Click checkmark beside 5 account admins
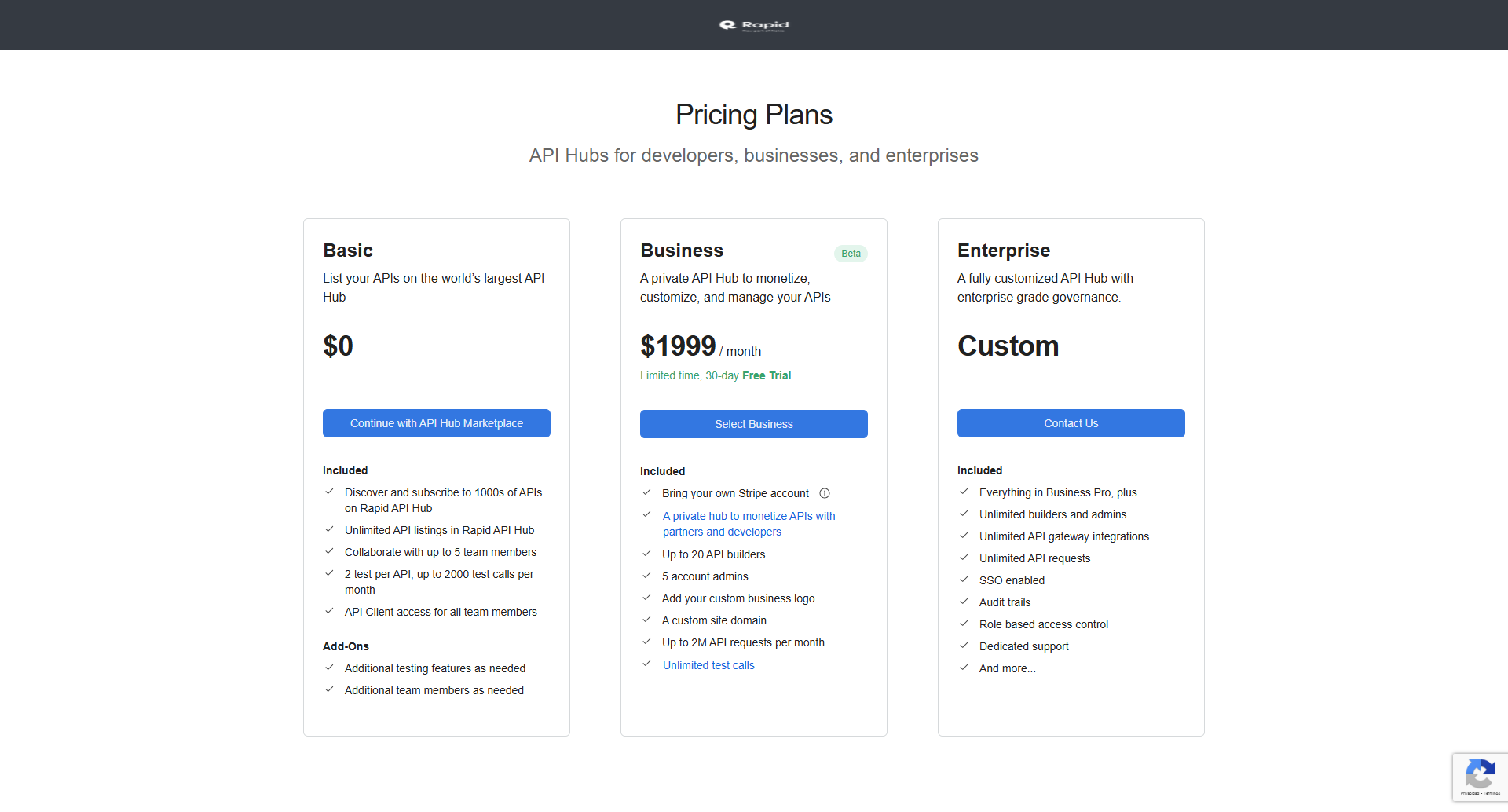1508x812 pixels. click(x=646, y=576)
